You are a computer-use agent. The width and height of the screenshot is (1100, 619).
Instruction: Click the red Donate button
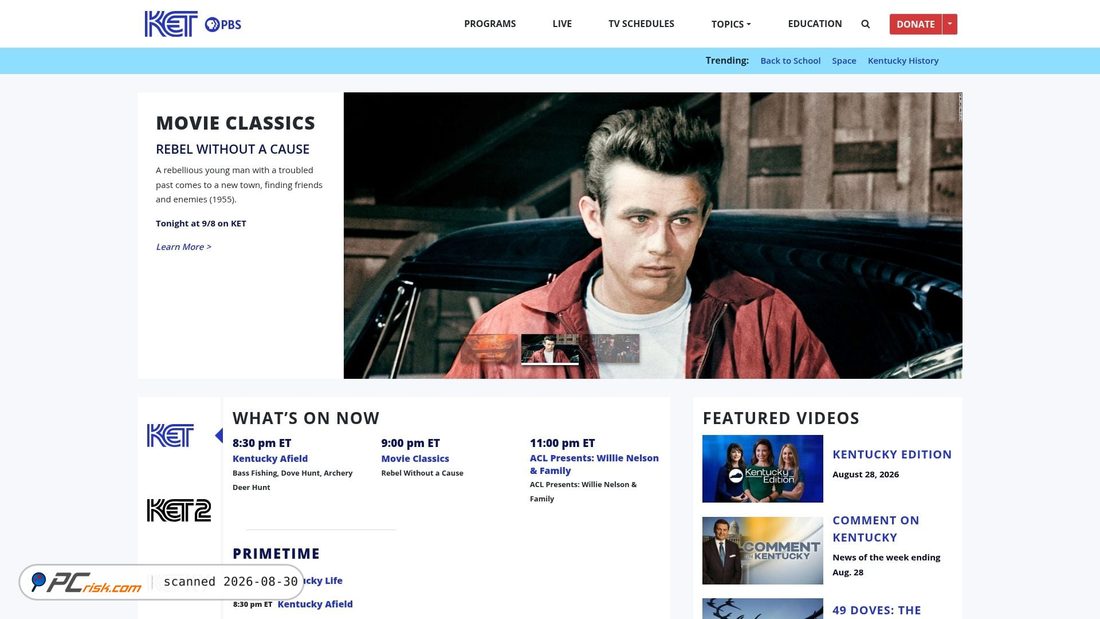(915, 24)
